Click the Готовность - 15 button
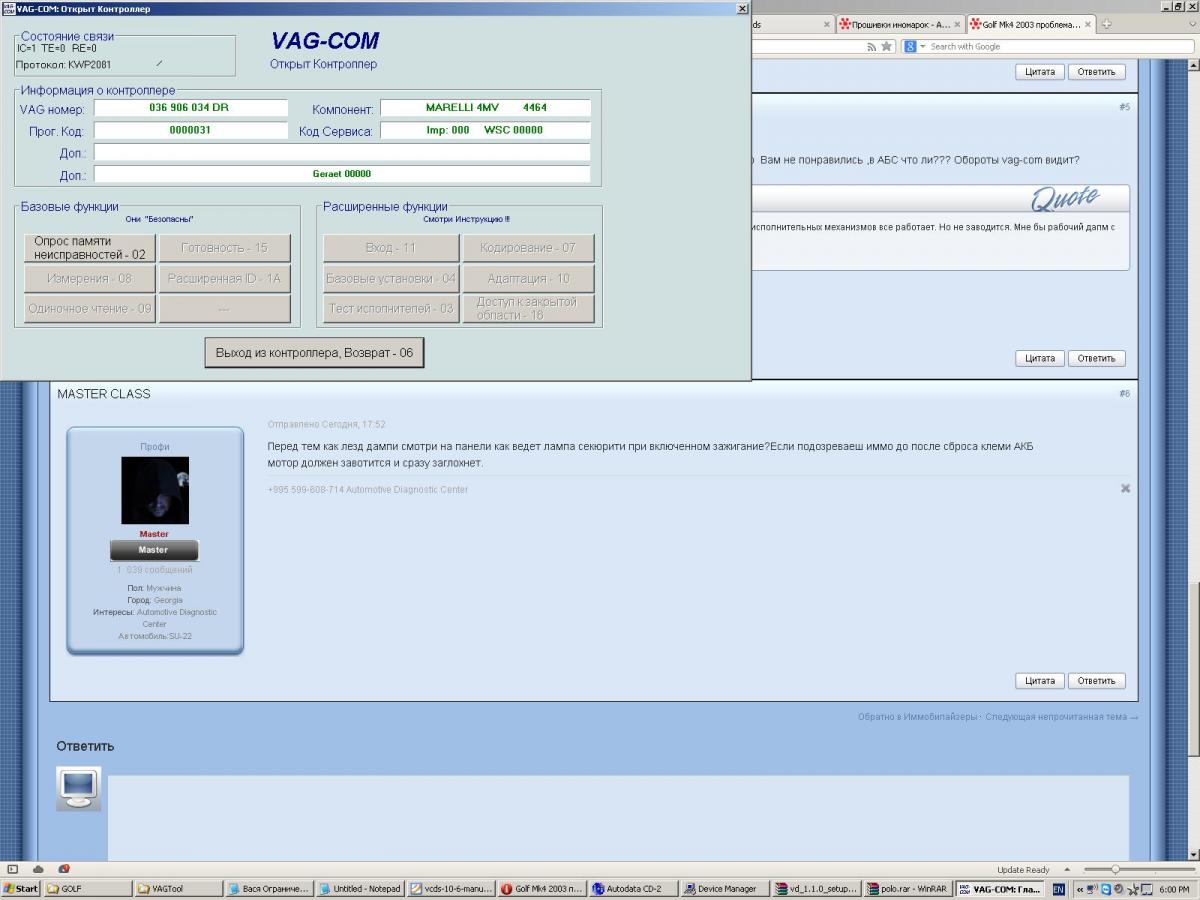Screen dimensions: 1200x900 click(x=225, y=248)
